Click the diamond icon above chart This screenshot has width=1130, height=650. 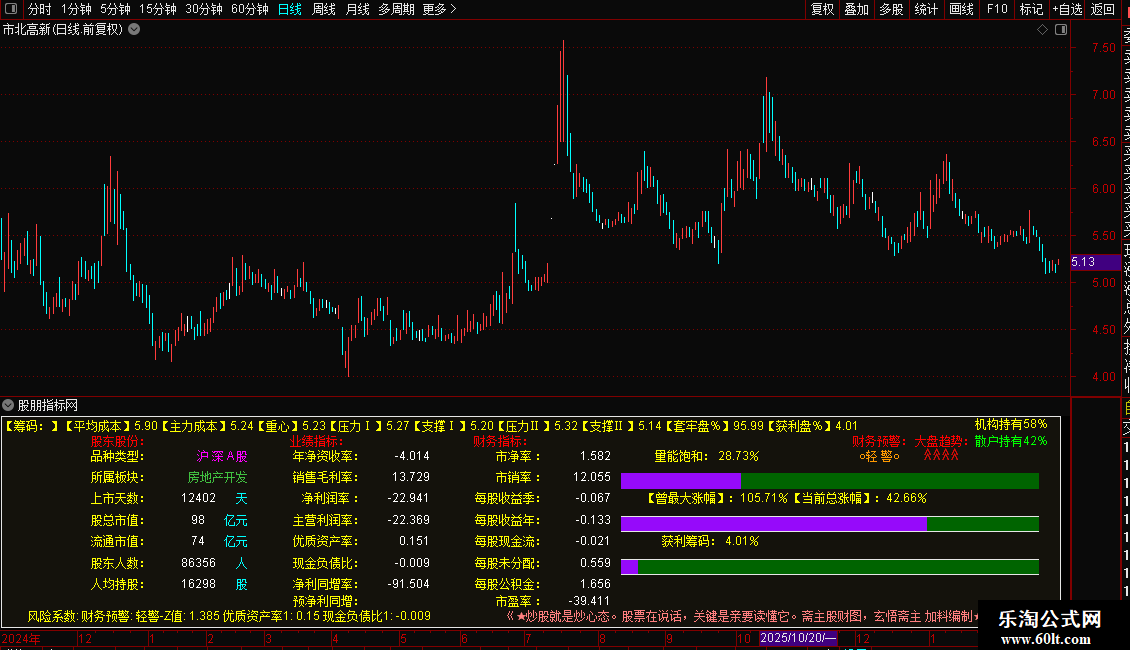coord(1042,29)
